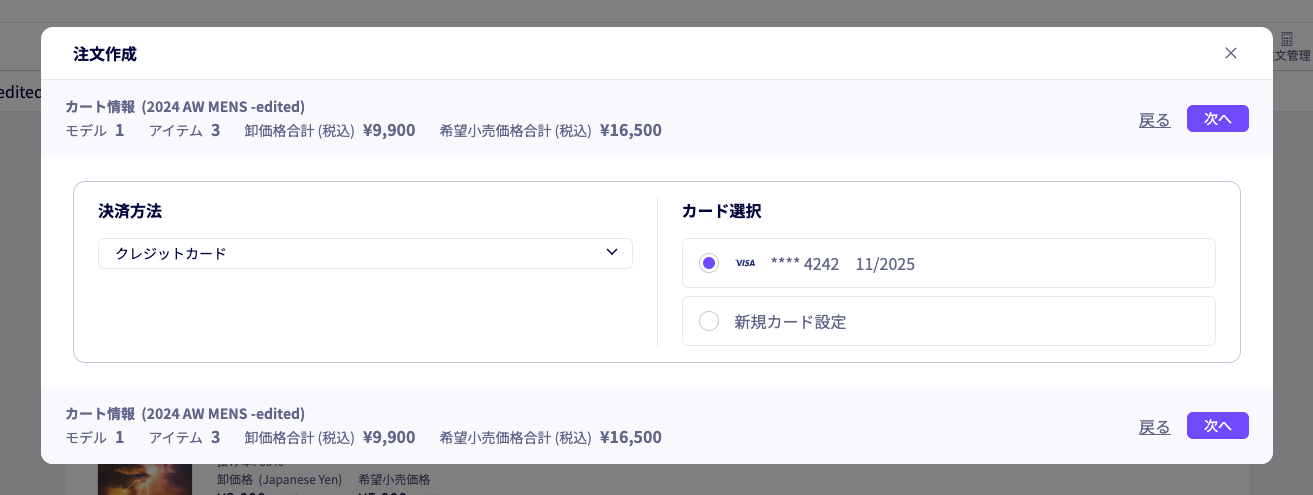Screen dimensions: 1313x495
Task: Close the 注文作成 dialog
Action: pyautogui.click(x=1231, y=53)
